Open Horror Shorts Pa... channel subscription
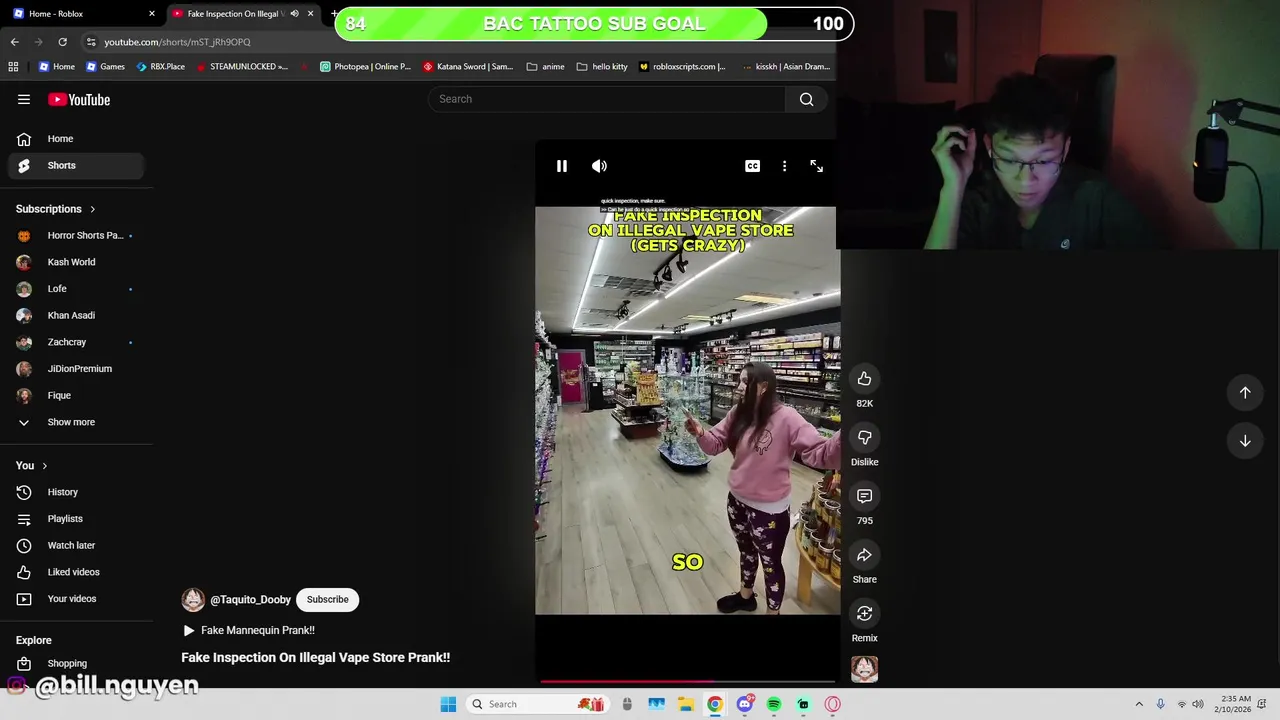Image resolution: width=1280 pixels, height=720 pixels. (76, 235)
